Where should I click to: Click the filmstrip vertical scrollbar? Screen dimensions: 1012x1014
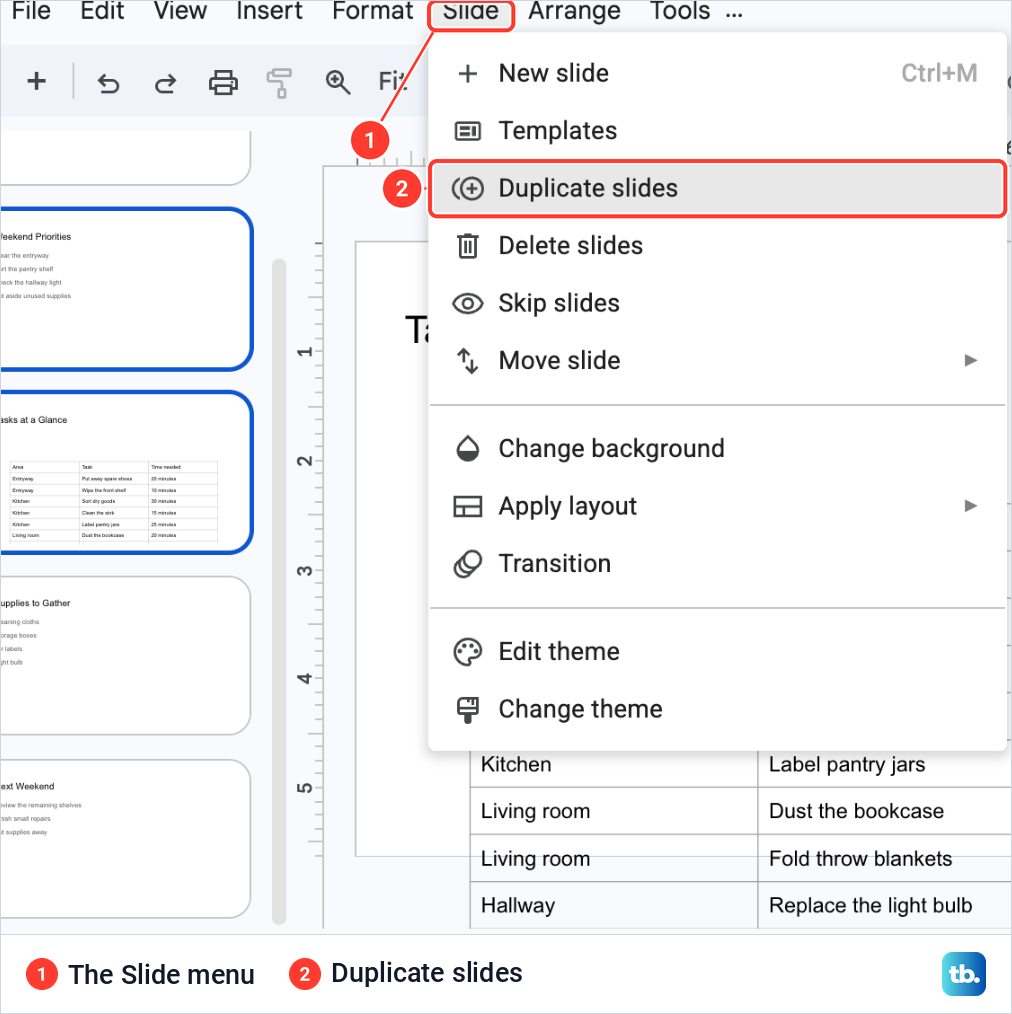click(x=279, y=592)
